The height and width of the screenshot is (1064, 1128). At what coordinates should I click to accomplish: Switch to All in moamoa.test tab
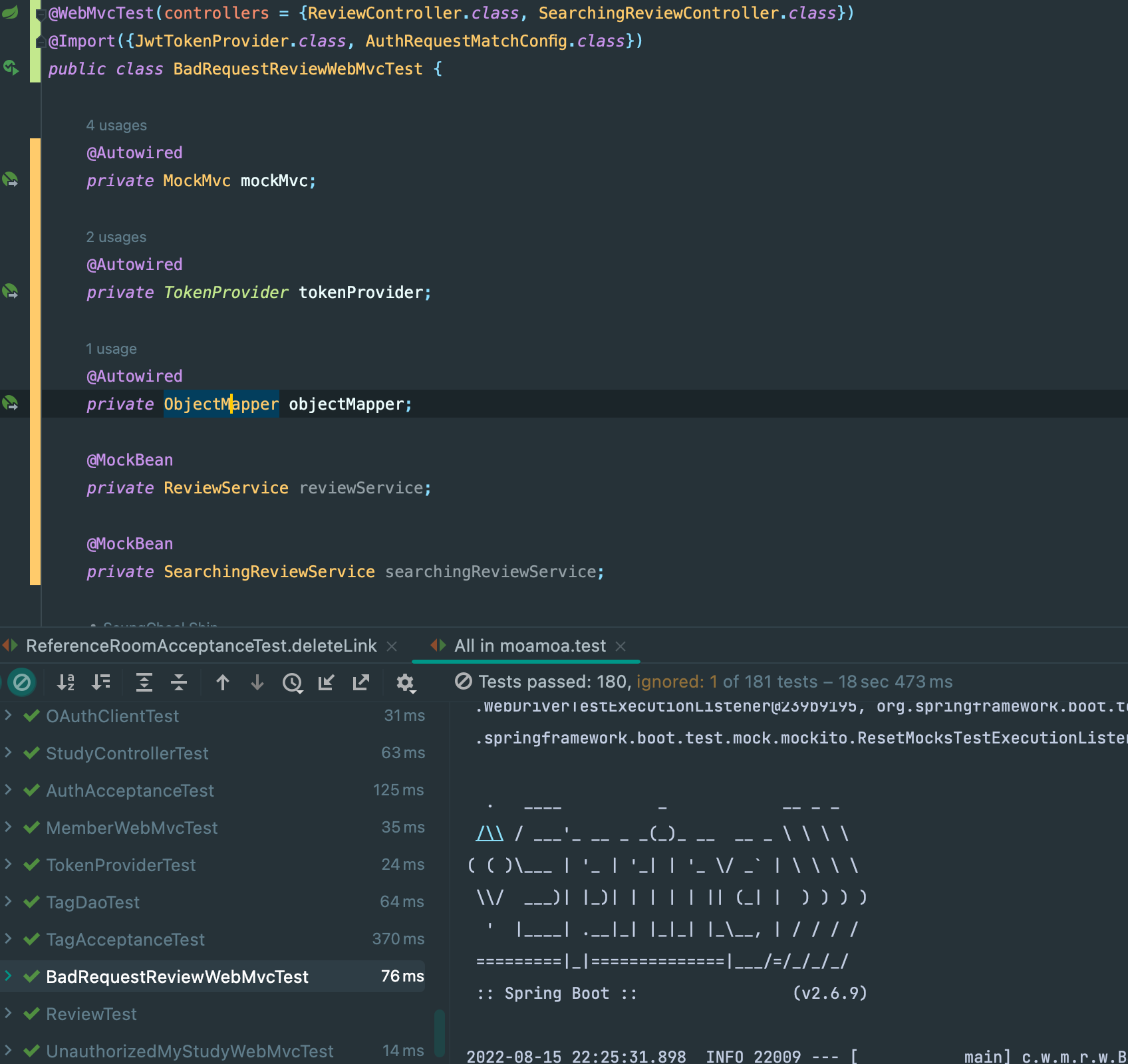(x=529, y=646)
